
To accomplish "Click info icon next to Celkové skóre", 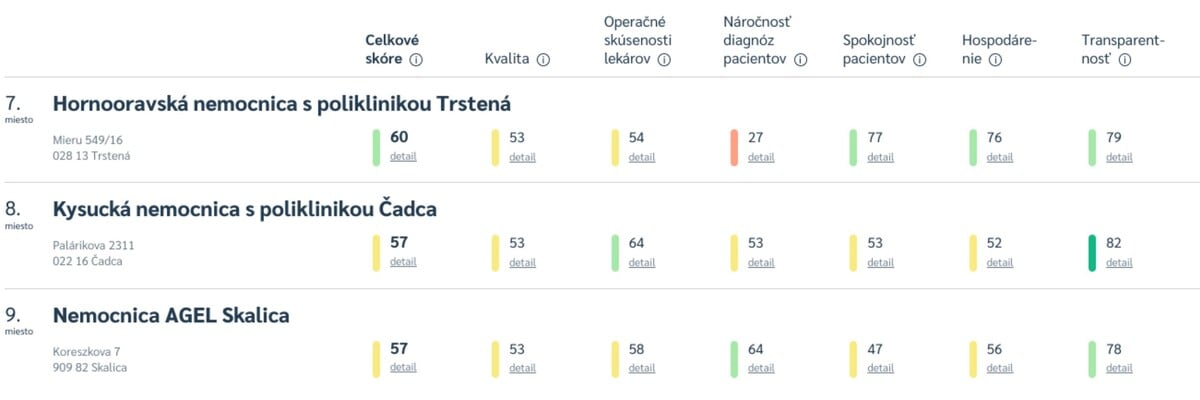I will tap(417, 60).
